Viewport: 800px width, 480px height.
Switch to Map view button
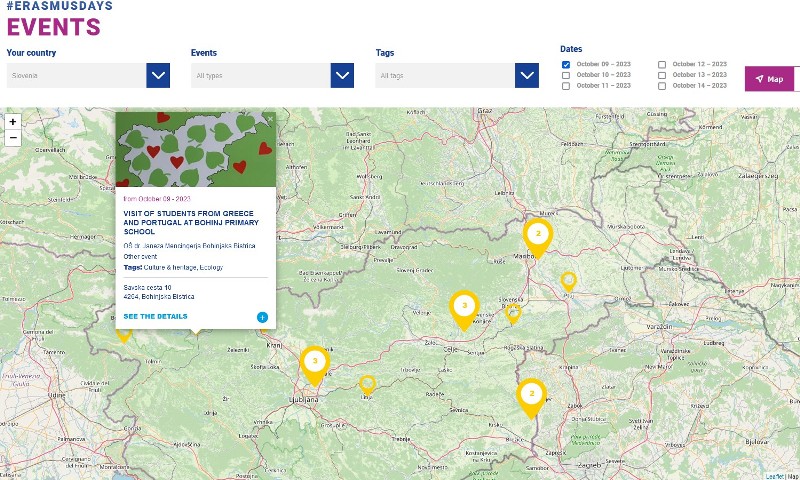point(769,79)
